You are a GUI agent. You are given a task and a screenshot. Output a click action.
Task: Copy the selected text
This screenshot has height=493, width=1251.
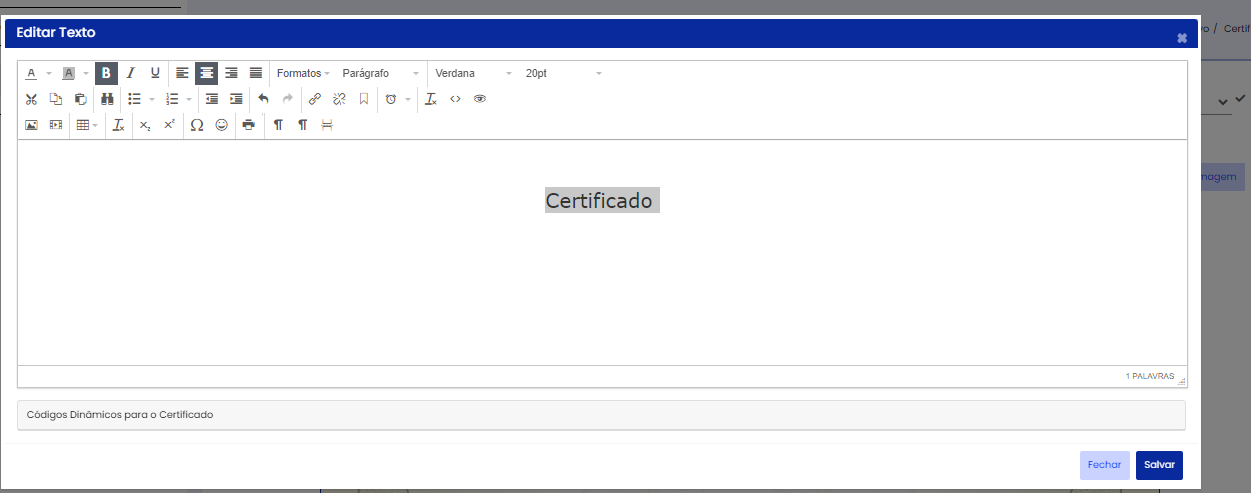coord(56,99)
